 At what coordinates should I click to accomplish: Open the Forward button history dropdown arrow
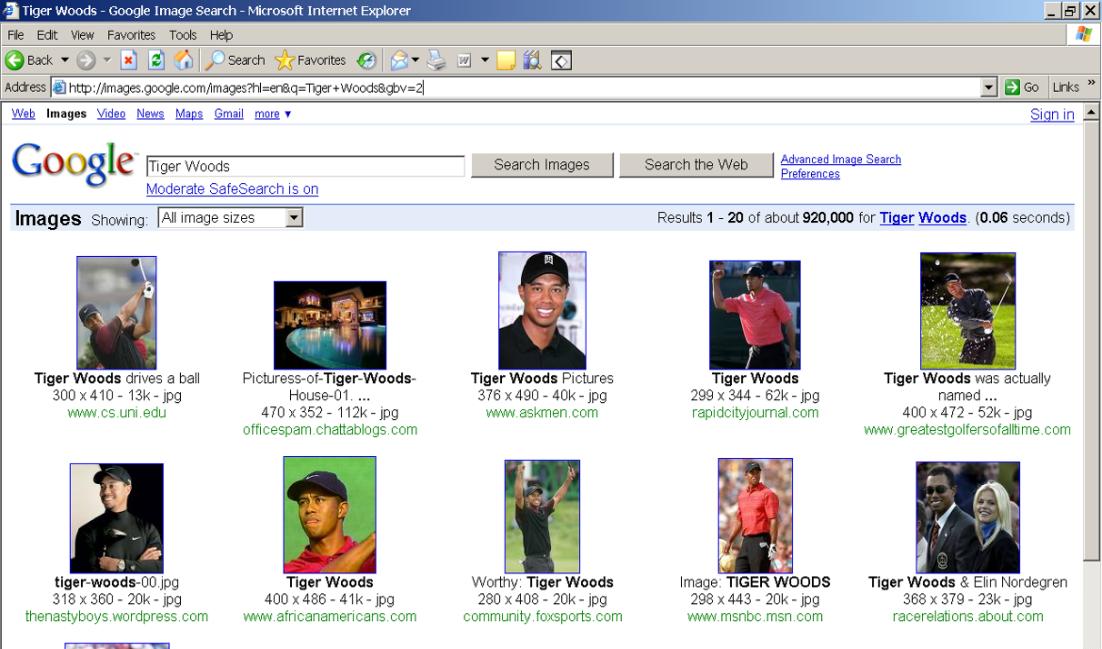tap(107, 60)
